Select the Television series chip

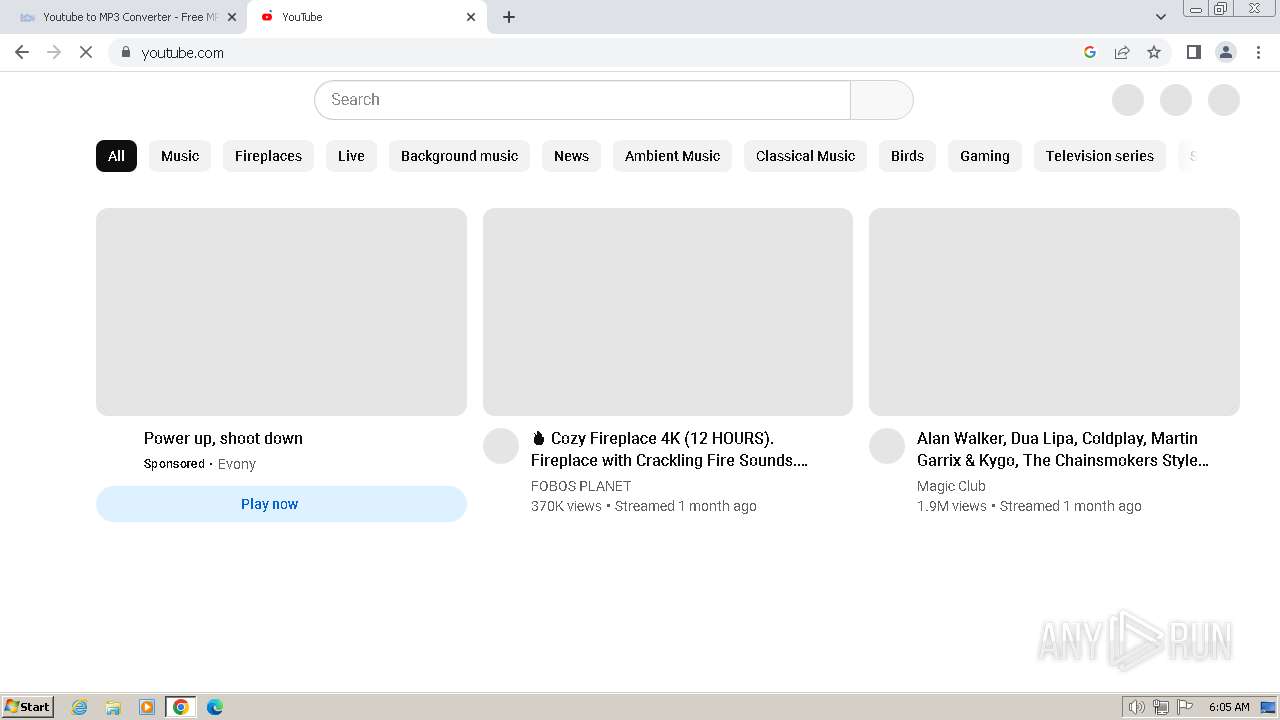[1099, 156]
